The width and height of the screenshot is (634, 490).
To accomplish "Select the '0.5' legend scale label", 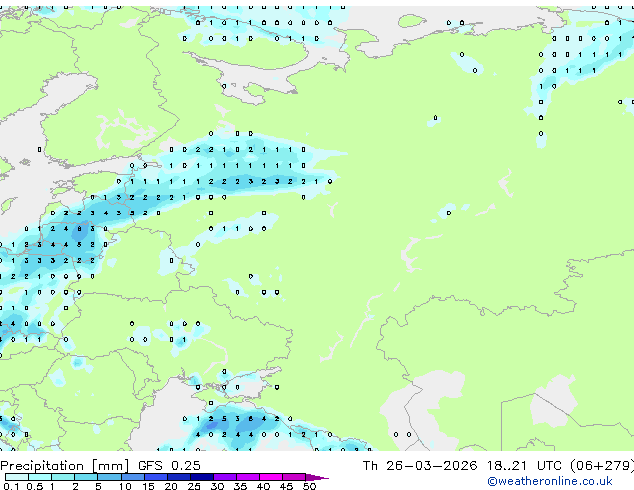I will click(x=35, y=486).
